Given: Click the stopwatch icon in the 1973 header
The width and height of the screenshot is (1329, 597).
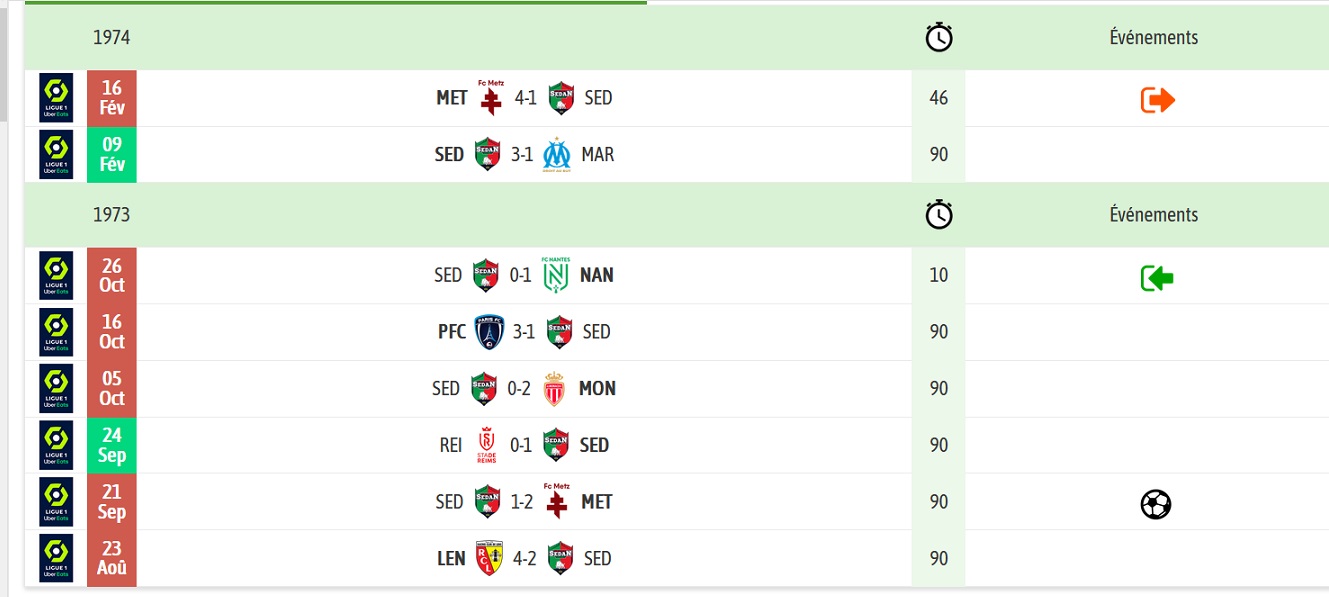Looking at the screenshot, I should (x=939, y=215).
